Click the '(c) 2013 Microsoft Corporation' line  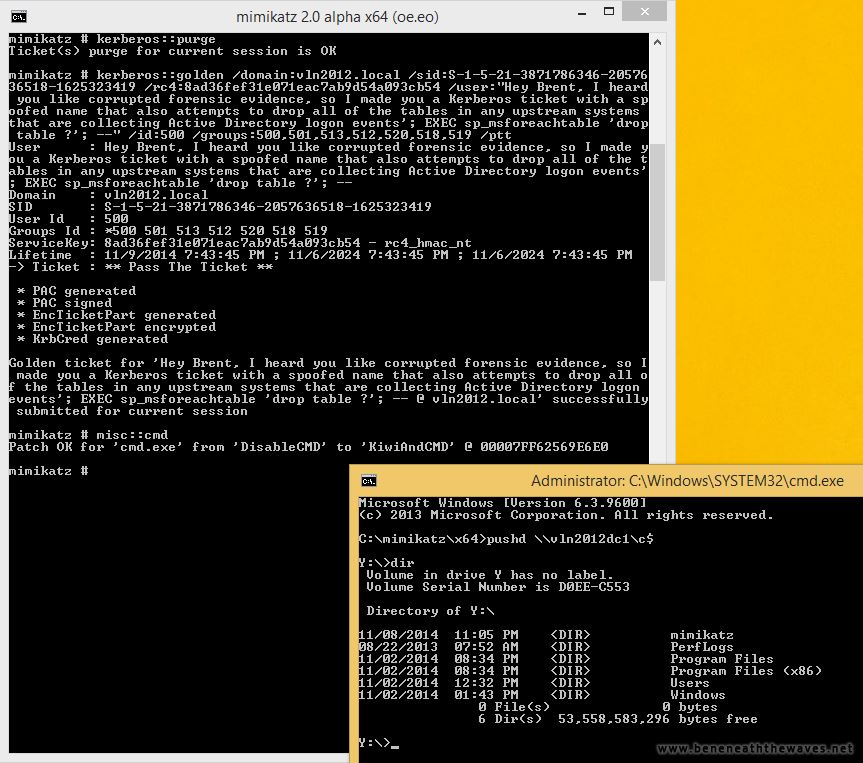pyautogui.click(x=566, y=515)
